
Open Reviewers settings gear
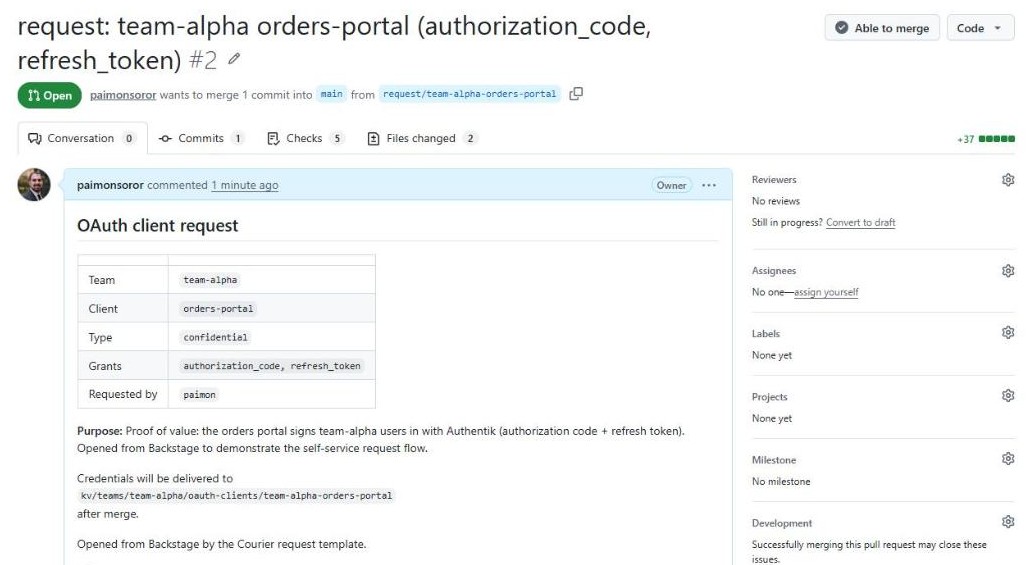[1008, 180]
